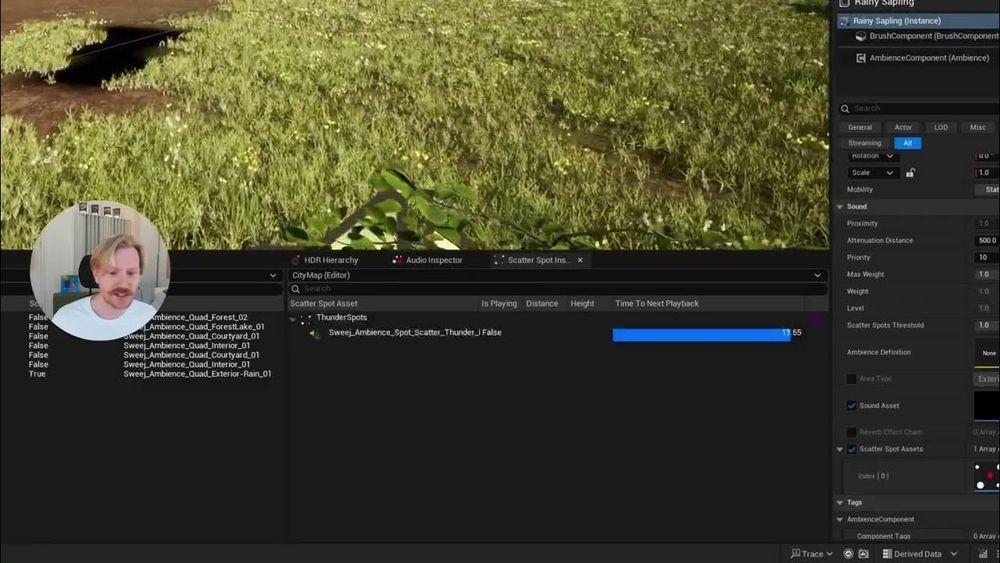
Task: Edit the Attenuation Distance value 500.0
Action: tap(987, 241)
